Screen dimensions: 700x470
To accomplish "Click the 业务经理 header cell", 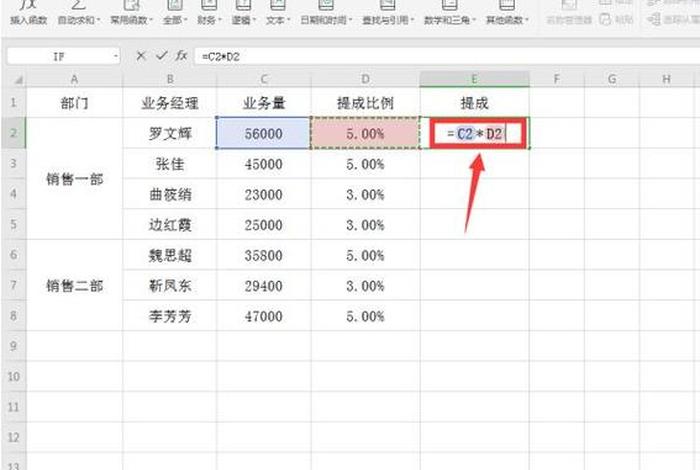I will pyautogui.click(x=170, y=103).
